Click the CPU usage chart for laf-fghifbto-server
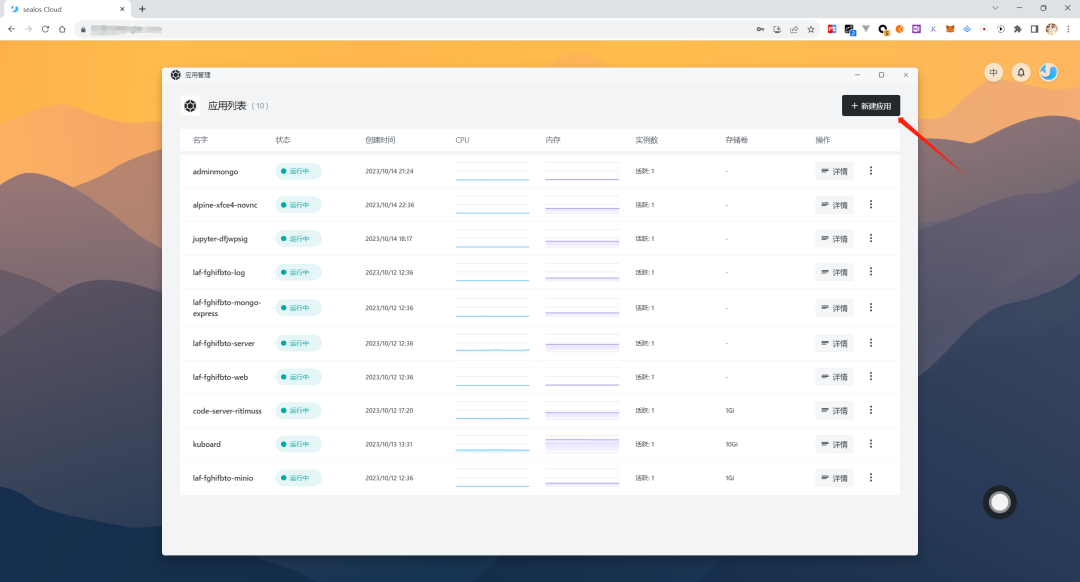The height and width of the screenshot is (582, 1080). (x=492, y=343)
